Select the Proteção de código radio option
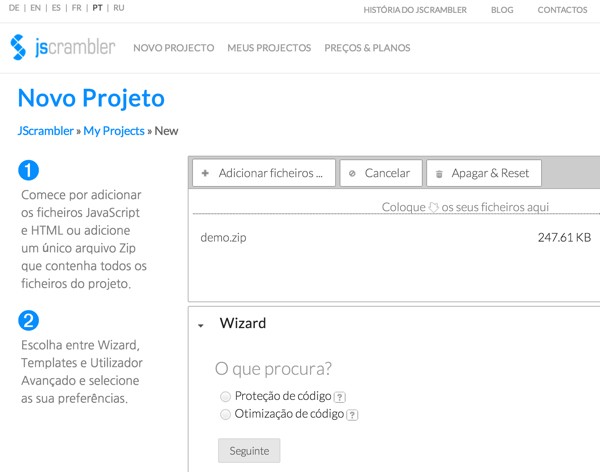Screen dimensions: 600x472 tap(225, 396)
